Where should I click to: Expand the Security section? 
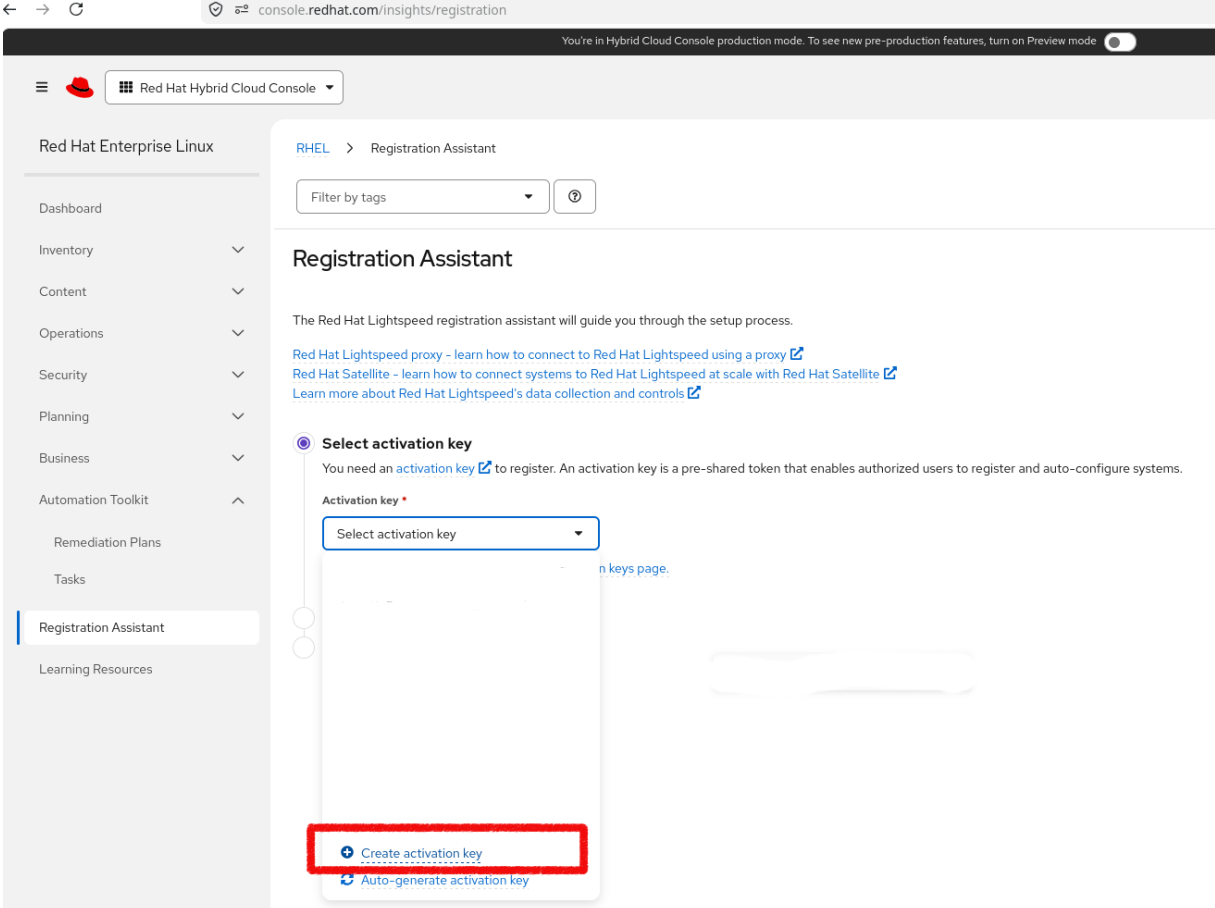(141, 375)
